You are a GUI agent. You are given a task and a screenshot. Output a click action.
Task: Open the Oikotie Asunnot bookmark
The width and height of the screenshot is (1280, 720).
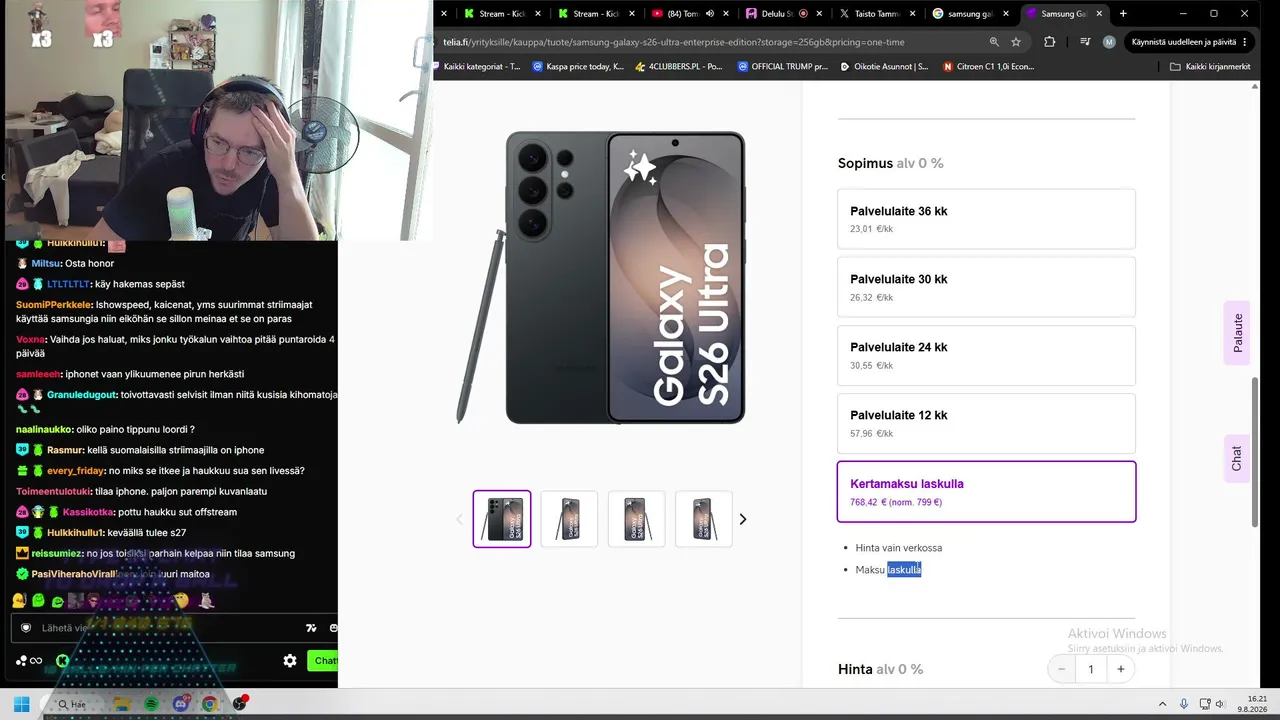pyautogui.click(x=884, y=67)
